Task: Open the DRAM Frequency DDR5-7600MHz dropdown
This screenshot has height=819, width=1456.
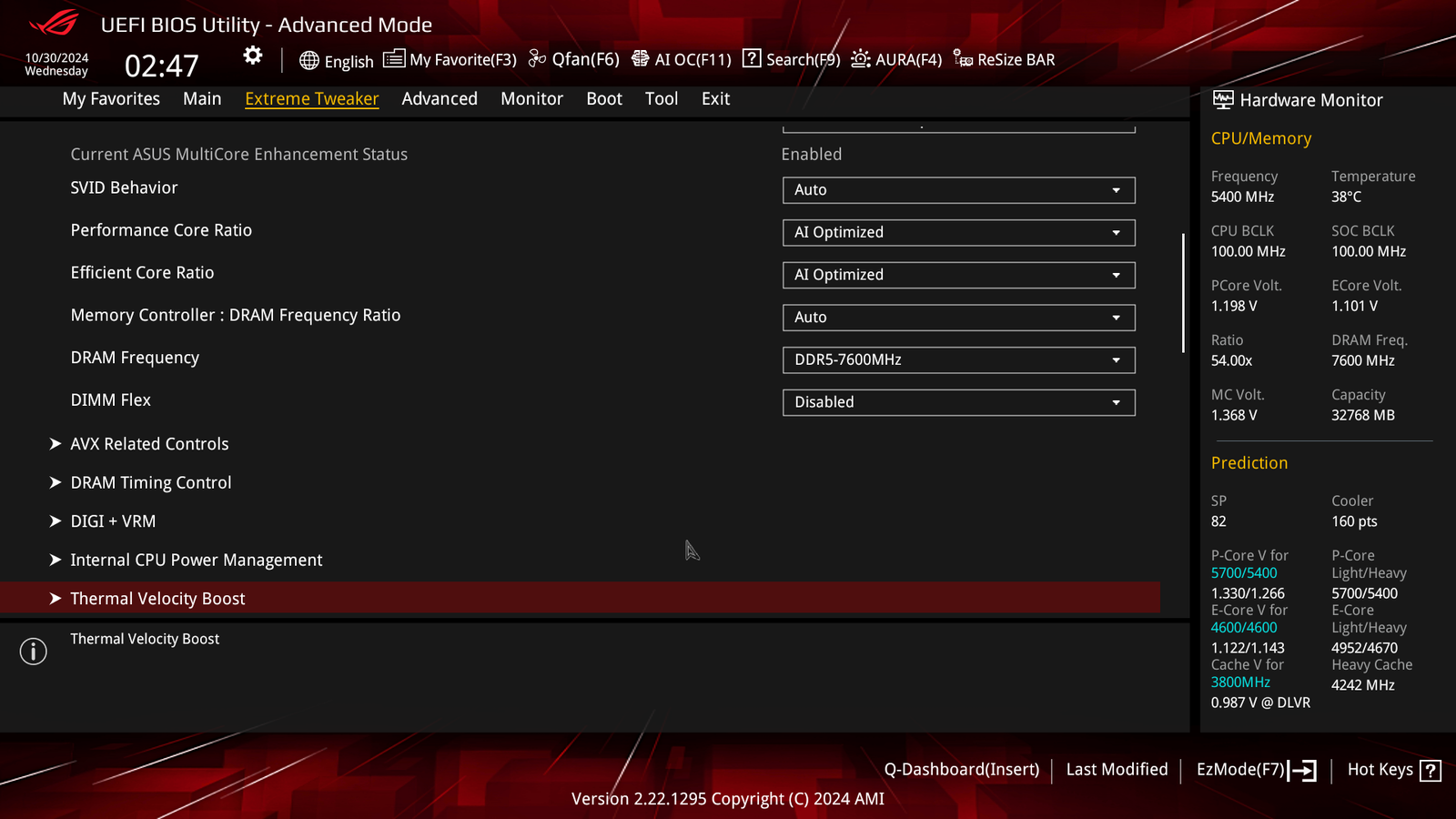Action: 958,359
